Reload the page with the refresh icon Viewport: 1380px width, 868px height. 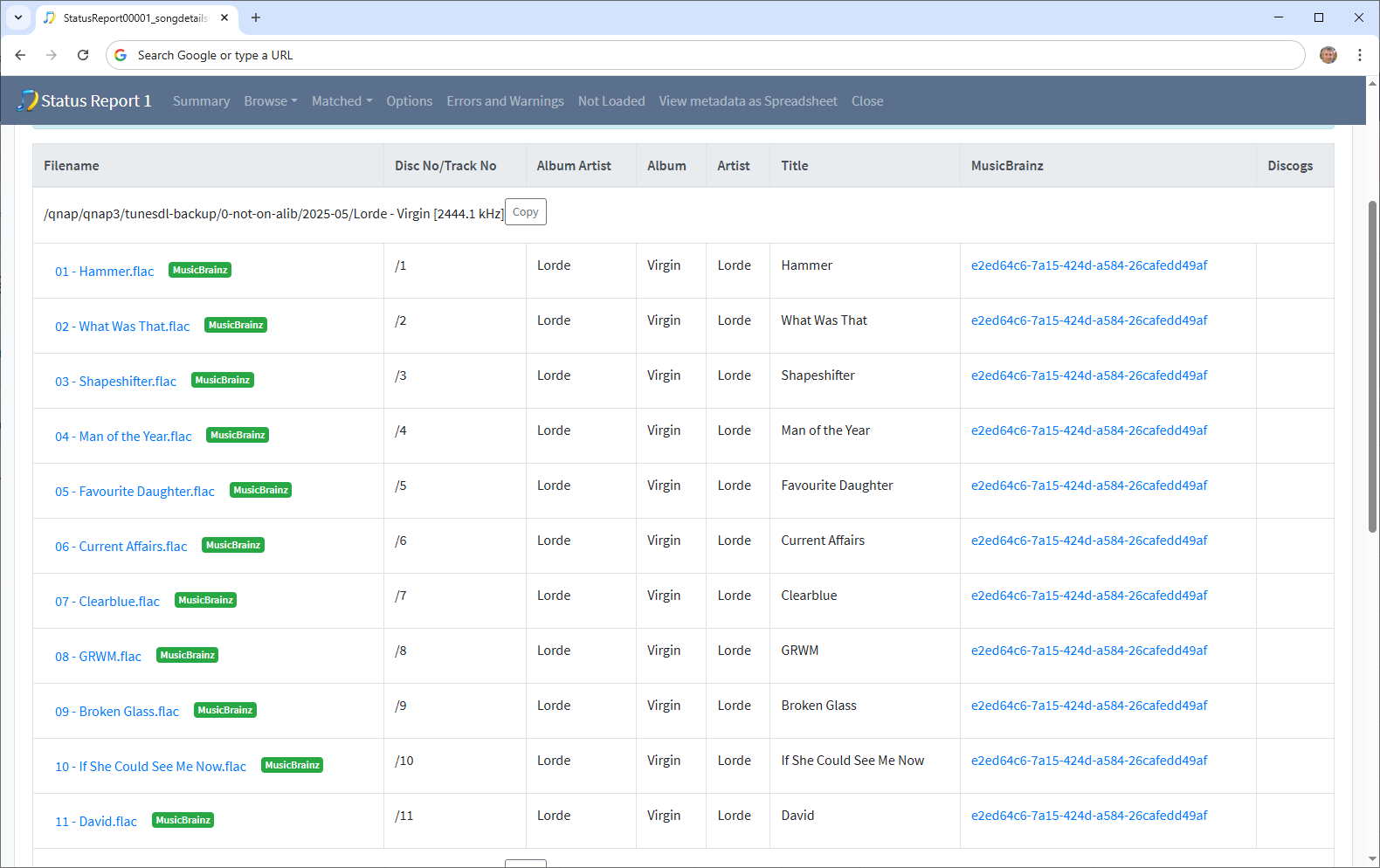tap(83, 55)
